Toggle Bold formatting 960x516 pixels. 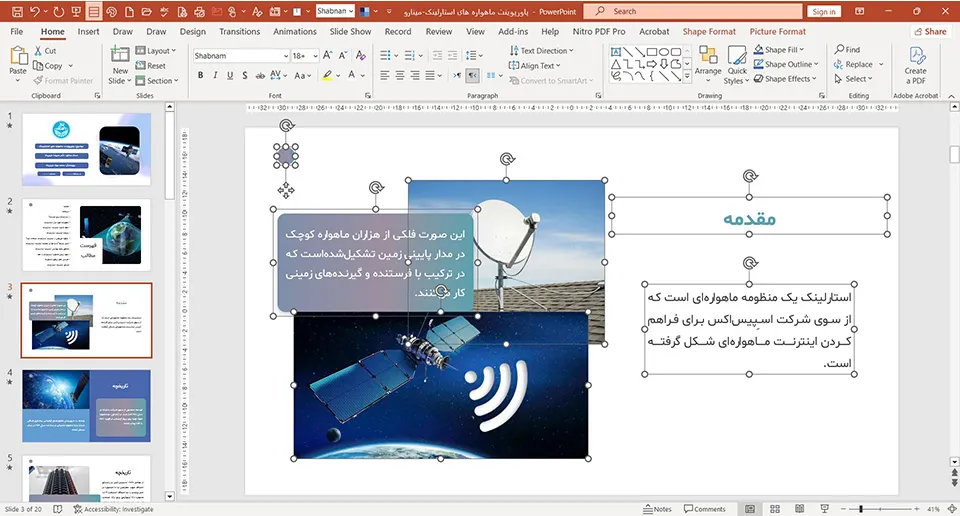pos(200,75)
